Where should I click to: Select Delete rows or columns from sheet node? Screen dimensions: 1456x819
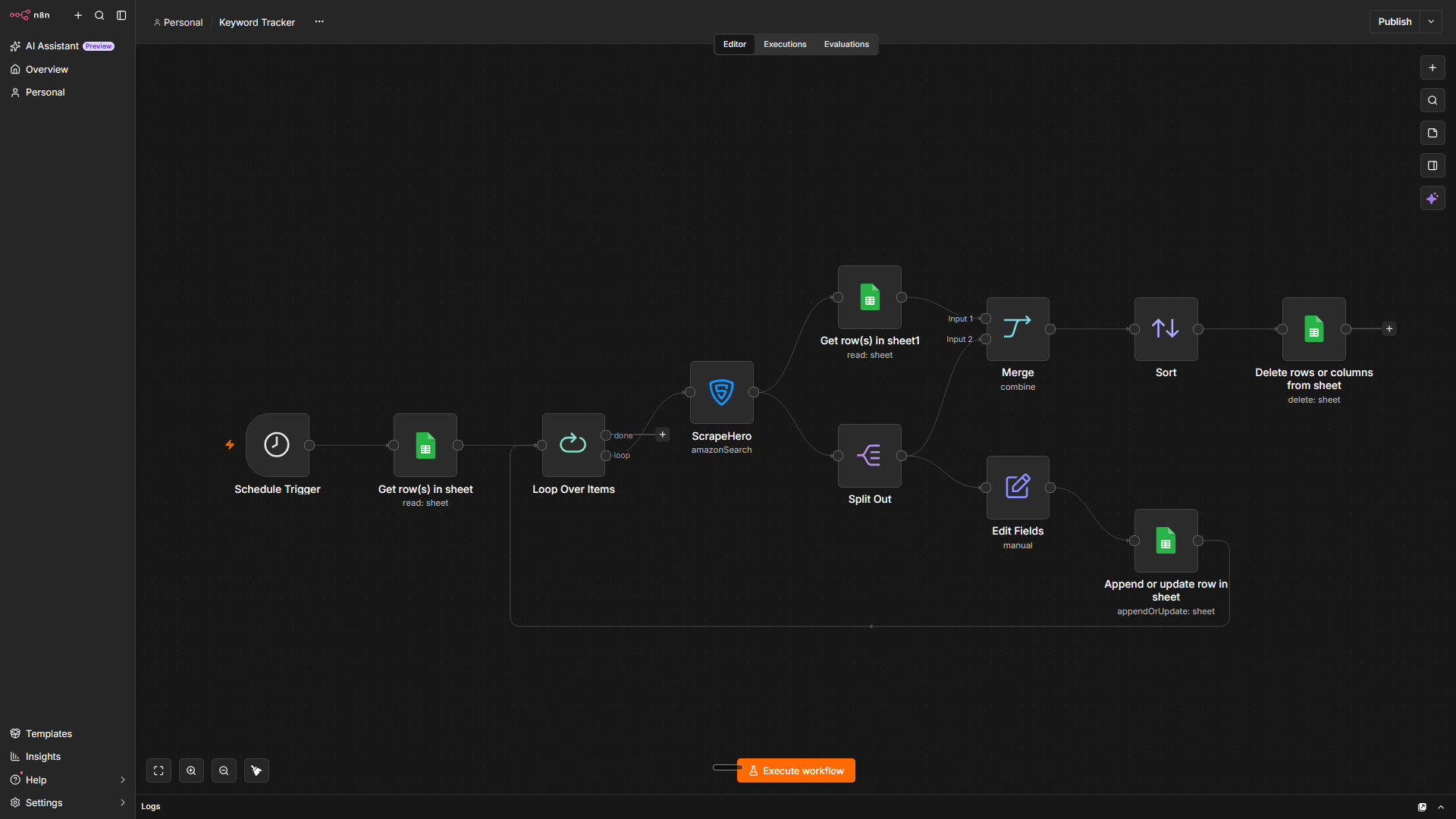pyautogui.click(x=1314, y=328)
